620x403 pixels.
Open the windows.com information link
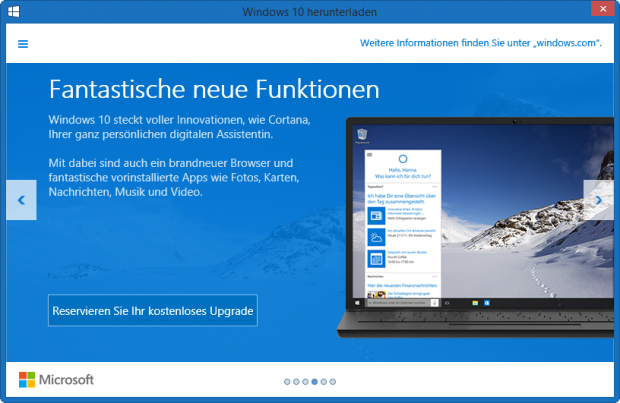[481, 43]
